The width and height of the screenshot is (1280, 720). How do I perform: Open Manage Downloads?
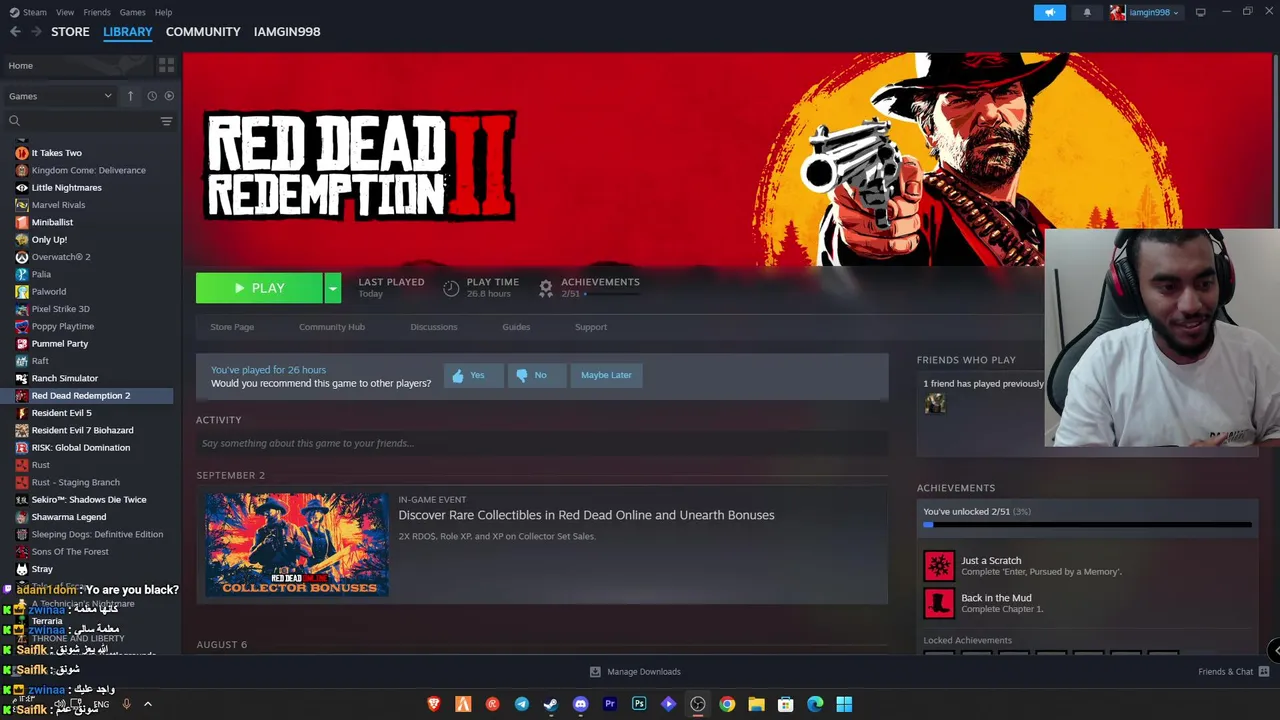635,672
